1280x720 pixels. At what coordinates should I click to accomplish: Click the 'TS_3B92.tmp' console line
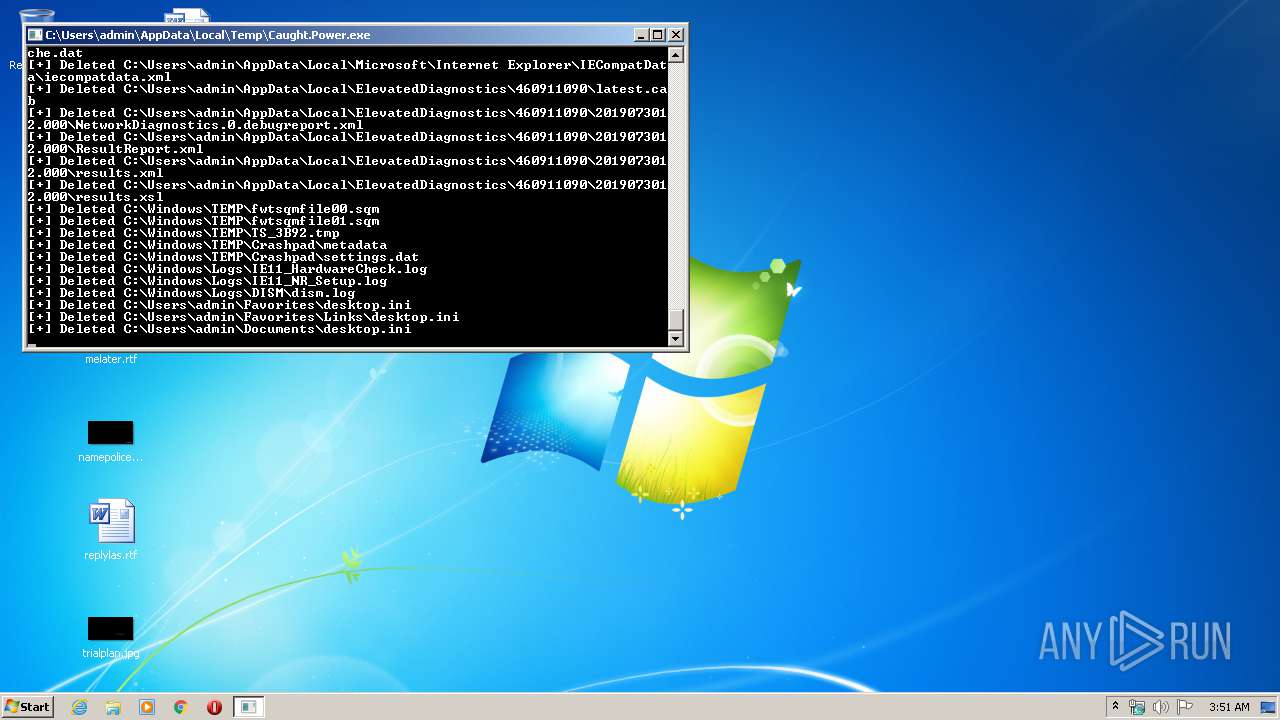(x=183, y=233)
